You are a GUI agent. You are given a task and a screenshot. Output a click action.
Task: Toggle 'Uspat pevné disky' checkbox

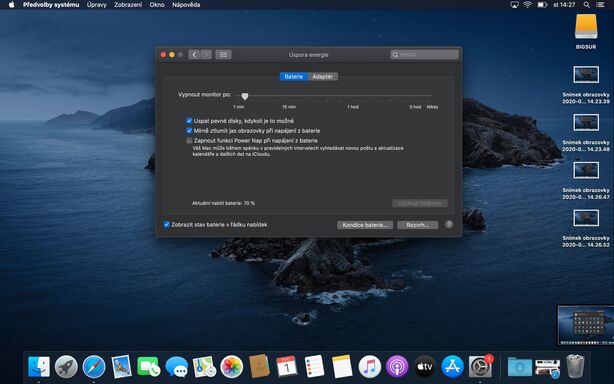pos(189,121)
